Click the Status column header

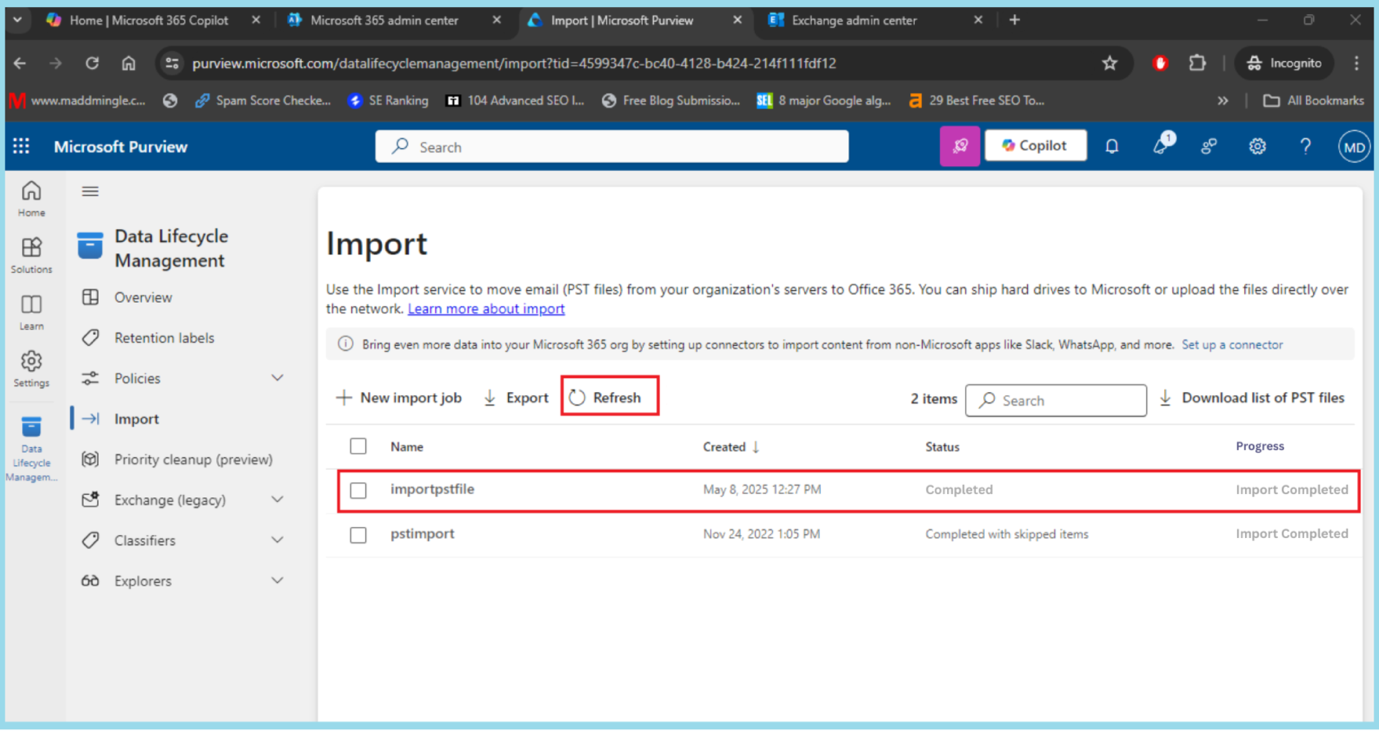coord(942,447)
